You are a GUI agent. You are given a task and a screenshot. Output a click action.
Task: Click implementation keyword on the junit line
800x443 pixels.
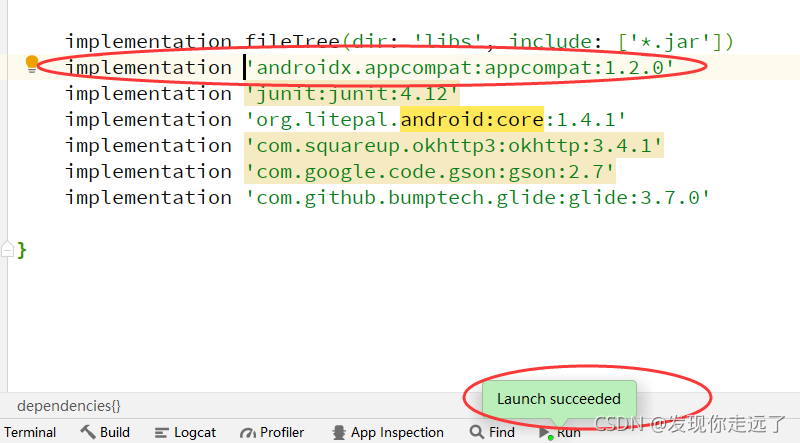click(x=148, y=93)
